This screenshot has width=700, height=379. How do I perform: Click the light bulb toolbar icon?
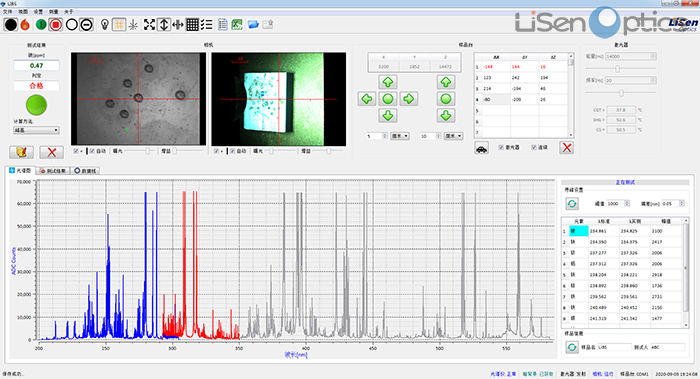(x=104, y=25)
